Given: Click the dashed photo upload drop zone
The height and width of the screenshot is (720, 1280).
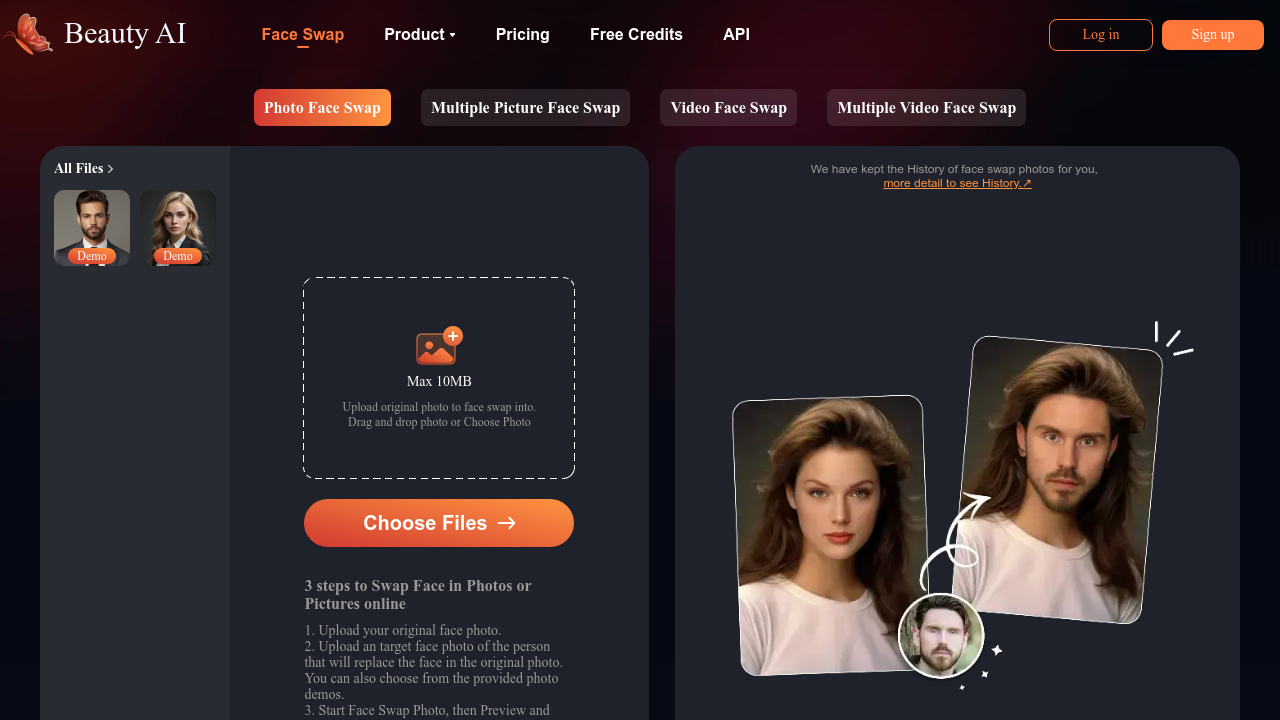Looking at the screenshot, I should point(439,440).
